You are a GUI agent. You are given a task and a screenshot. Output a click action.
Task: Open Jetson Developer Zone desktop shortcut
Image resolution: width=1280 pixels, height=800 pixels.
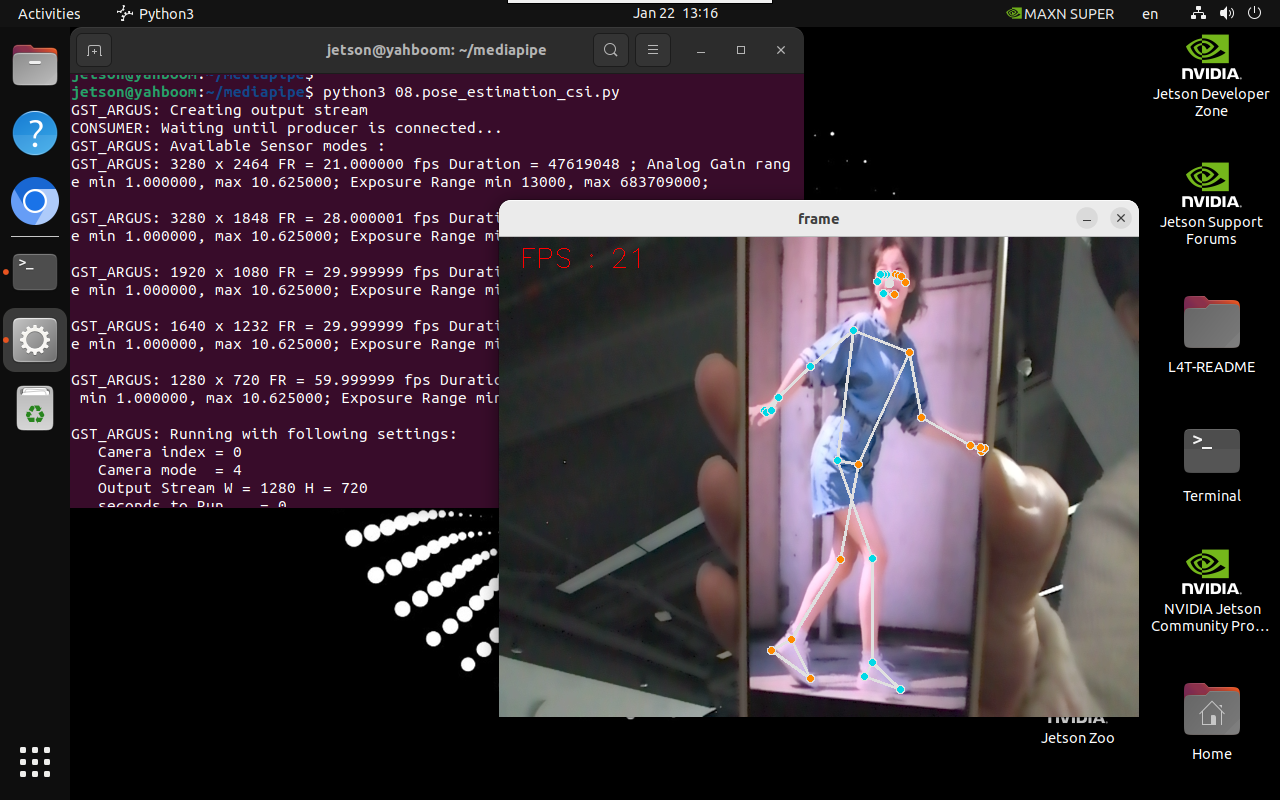[1211, 76]
